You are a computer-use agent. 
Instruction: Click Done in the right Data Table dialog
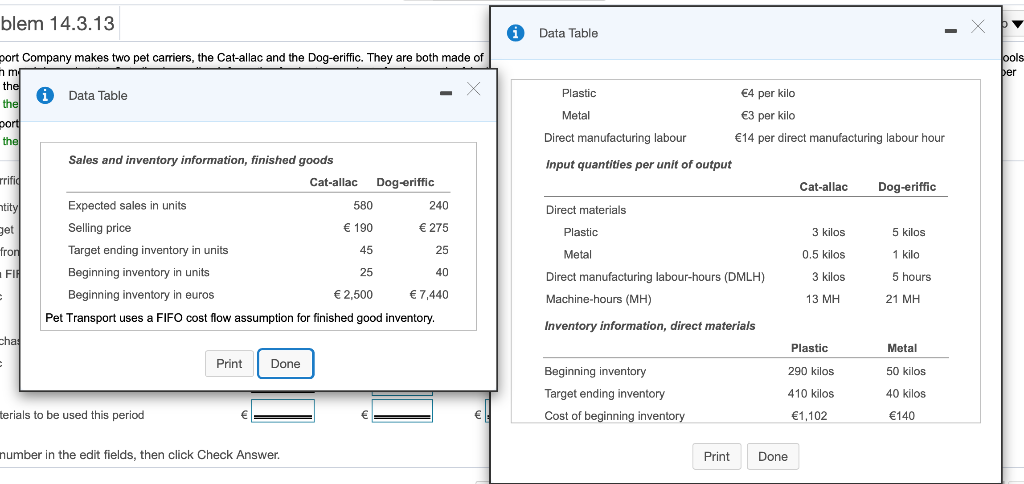coord(773,457)
